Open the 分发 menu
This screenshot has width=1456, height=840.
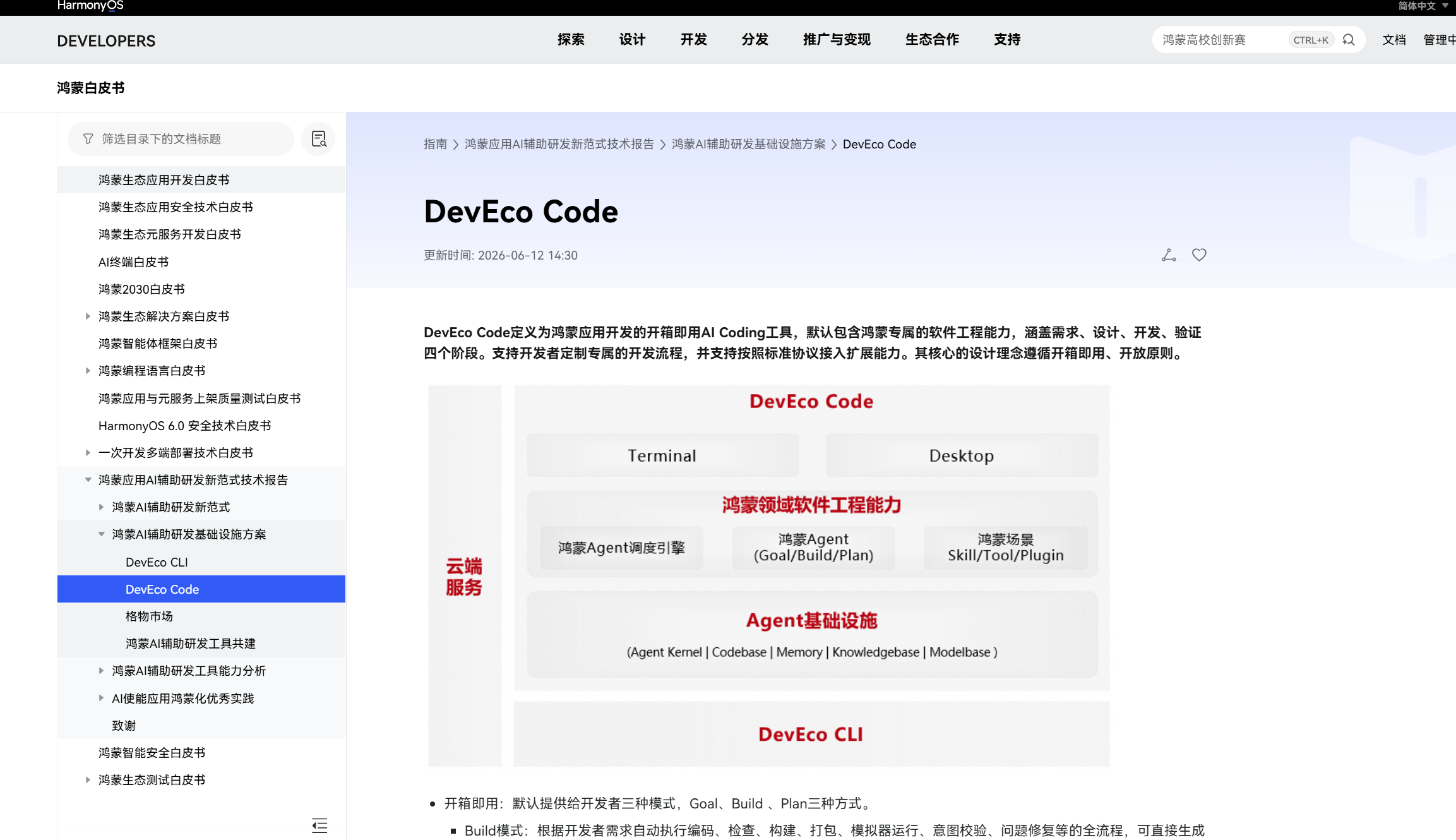(755, 40)
